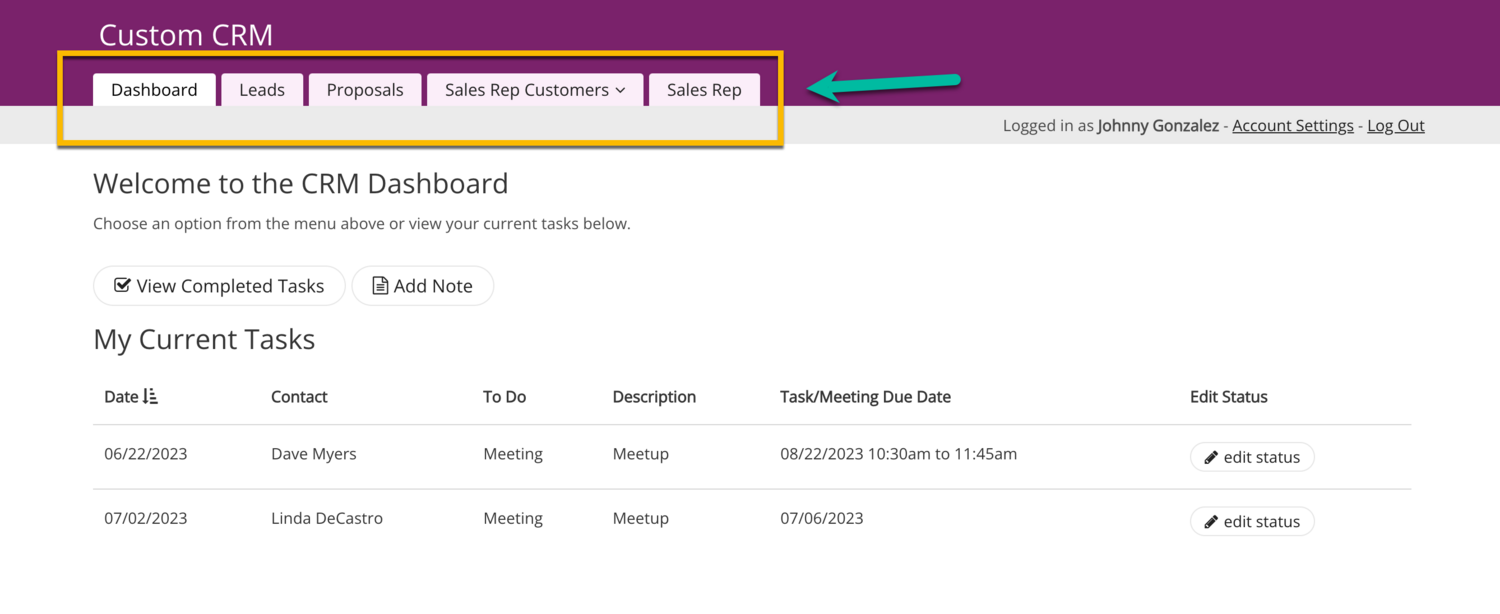
Task: Click the checkmark icon in View Completed Tasks
Action: pyautogui.click(x=122, y=286)
